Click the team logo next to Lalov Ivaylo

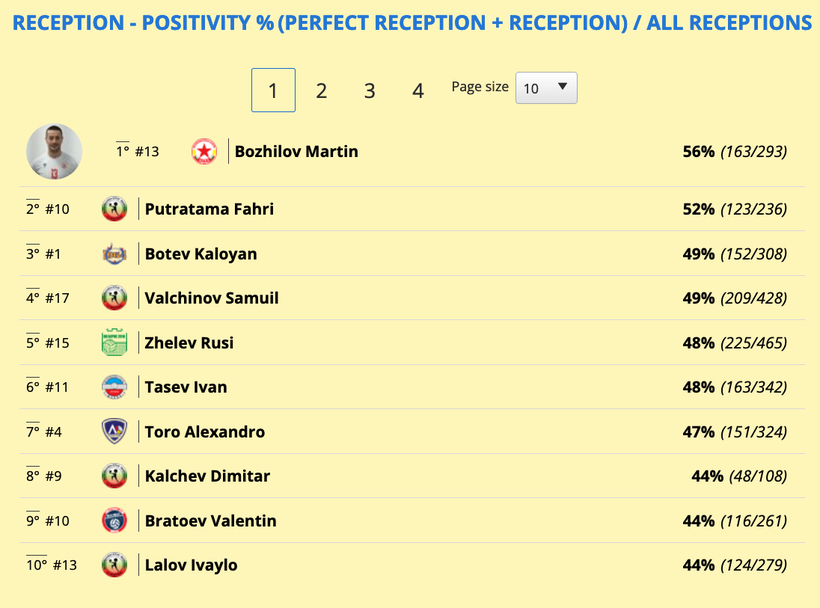[114, 565]
